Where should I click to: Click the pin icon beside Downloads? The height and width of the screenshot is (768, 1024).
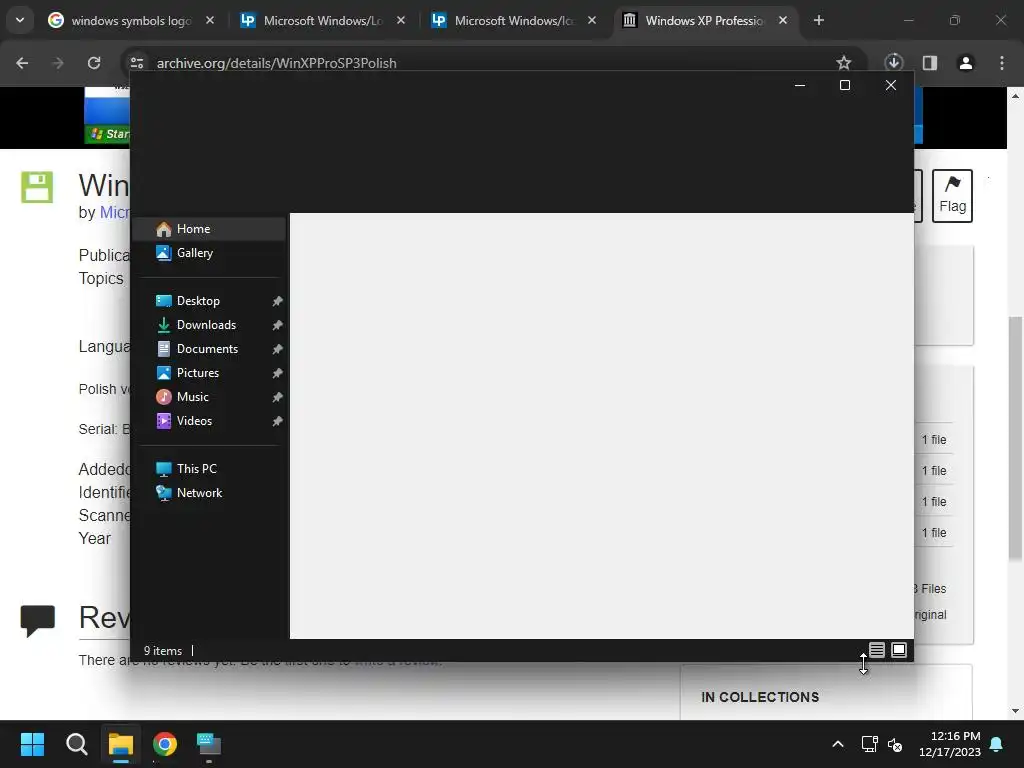[278, 325]
